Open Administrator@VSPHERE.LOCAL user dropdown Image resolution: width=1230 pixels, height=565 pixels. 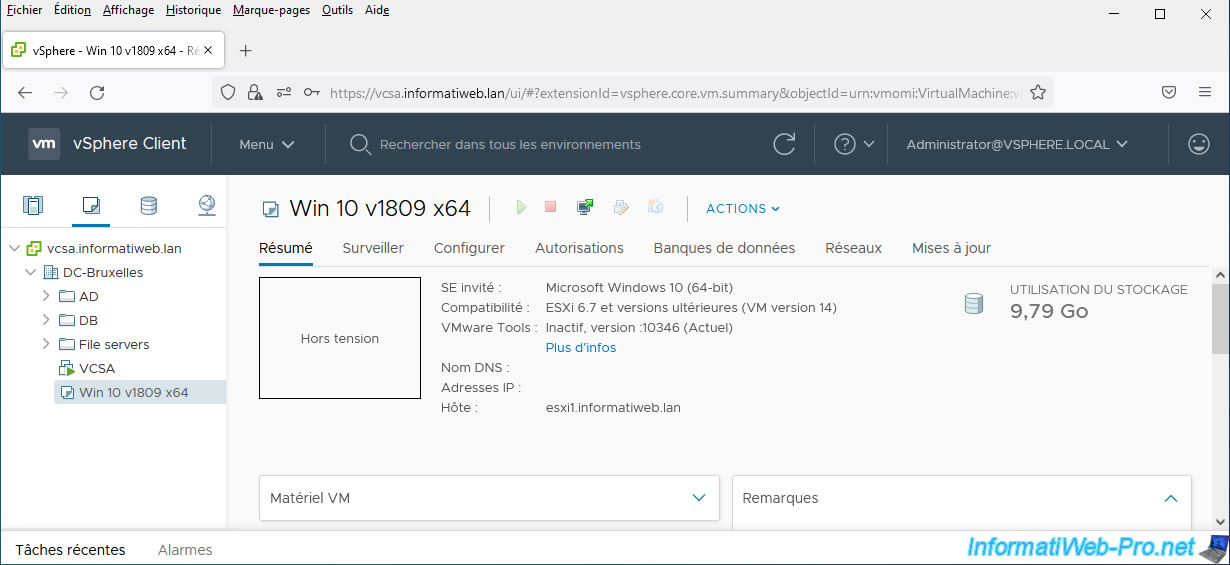(x=1017, y=144)
